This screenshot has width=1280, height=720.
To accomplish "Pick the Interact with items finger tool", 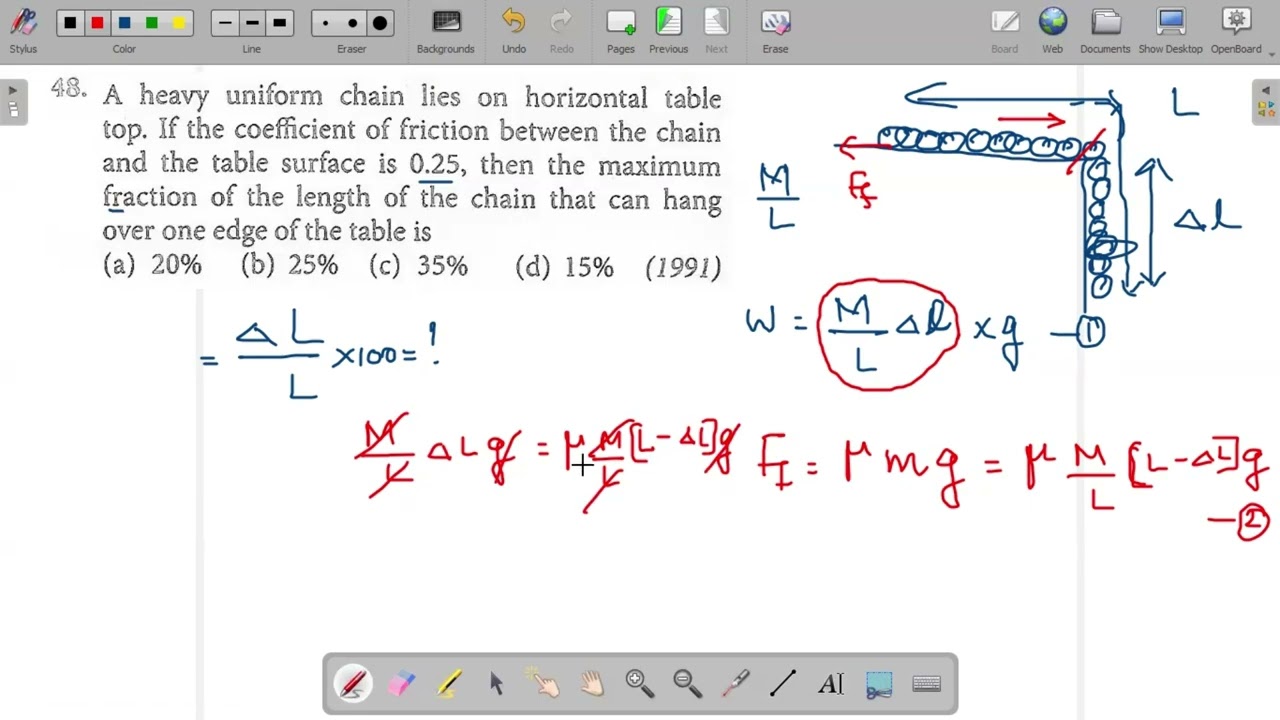I will pos(544,684).
